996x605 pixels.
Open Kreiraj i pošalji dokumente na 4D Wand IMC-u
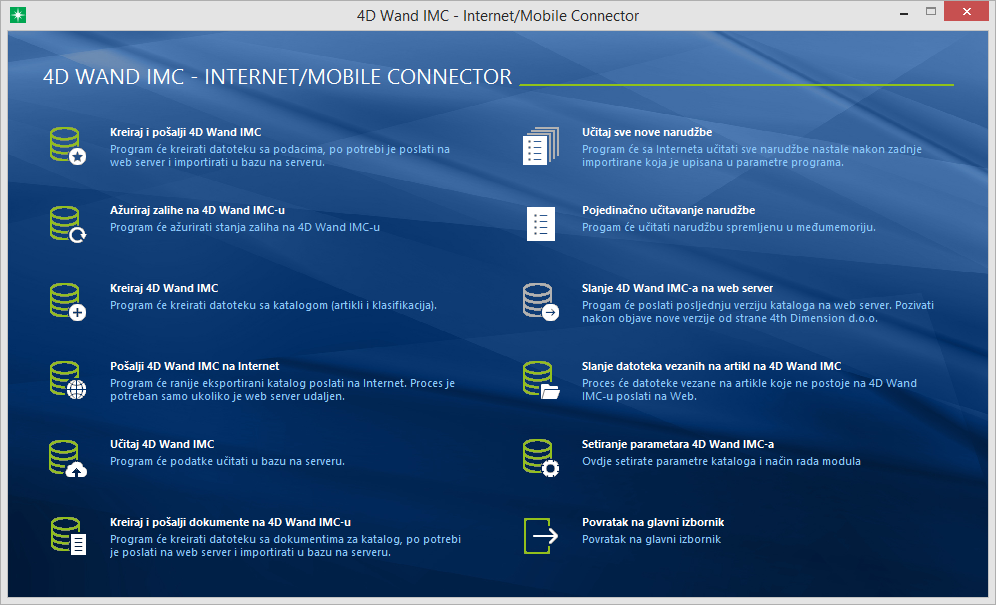coord(231,522)
